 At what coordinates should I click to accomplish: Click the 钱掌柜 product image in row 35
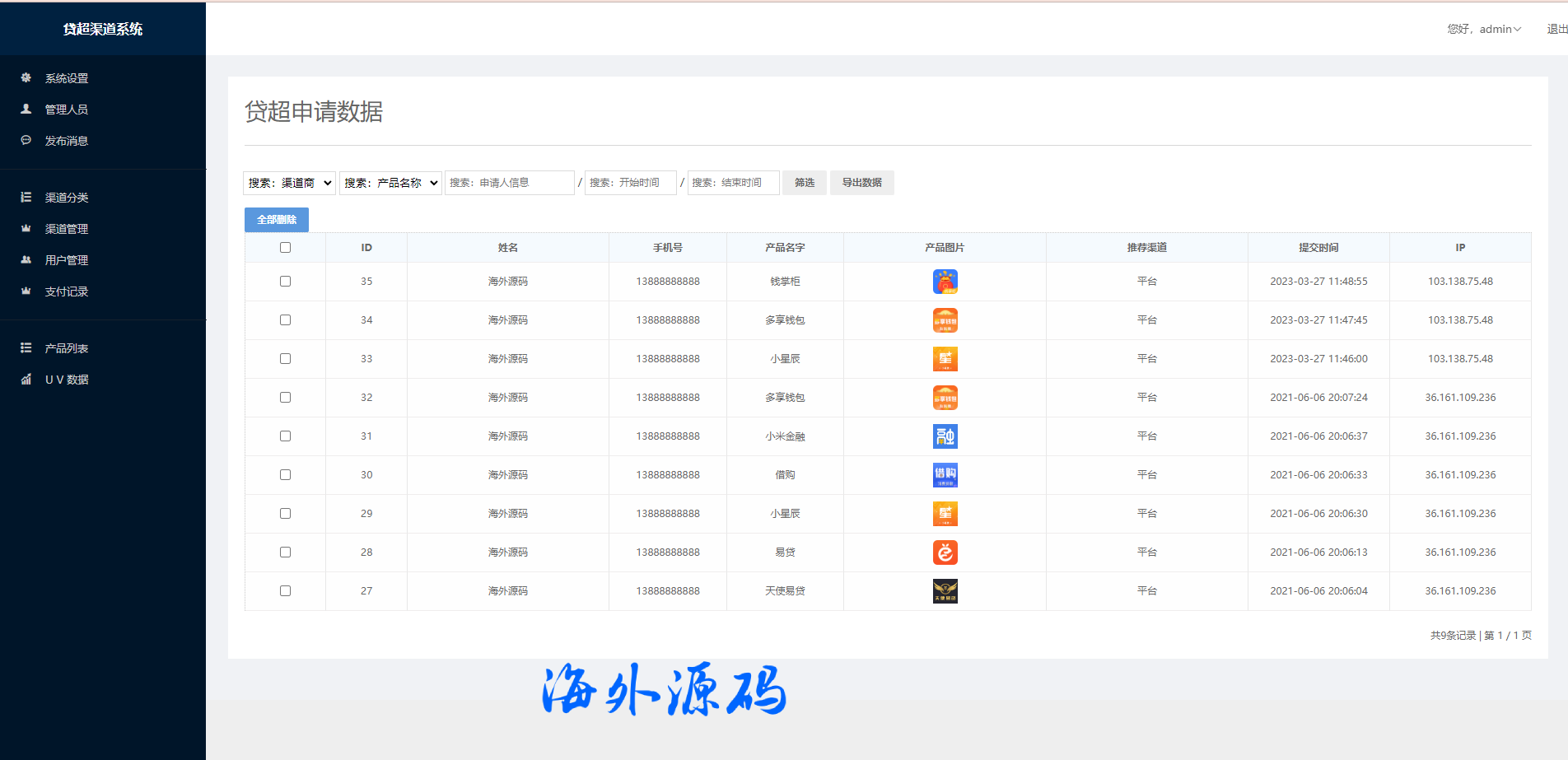(x=945, y=282)
